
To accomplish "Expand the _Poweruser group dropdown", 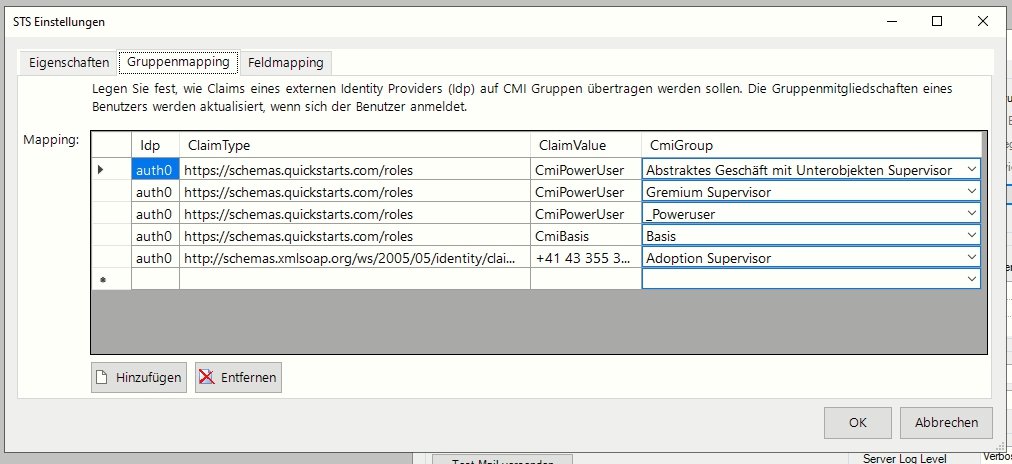I will [x=971, y=214].
